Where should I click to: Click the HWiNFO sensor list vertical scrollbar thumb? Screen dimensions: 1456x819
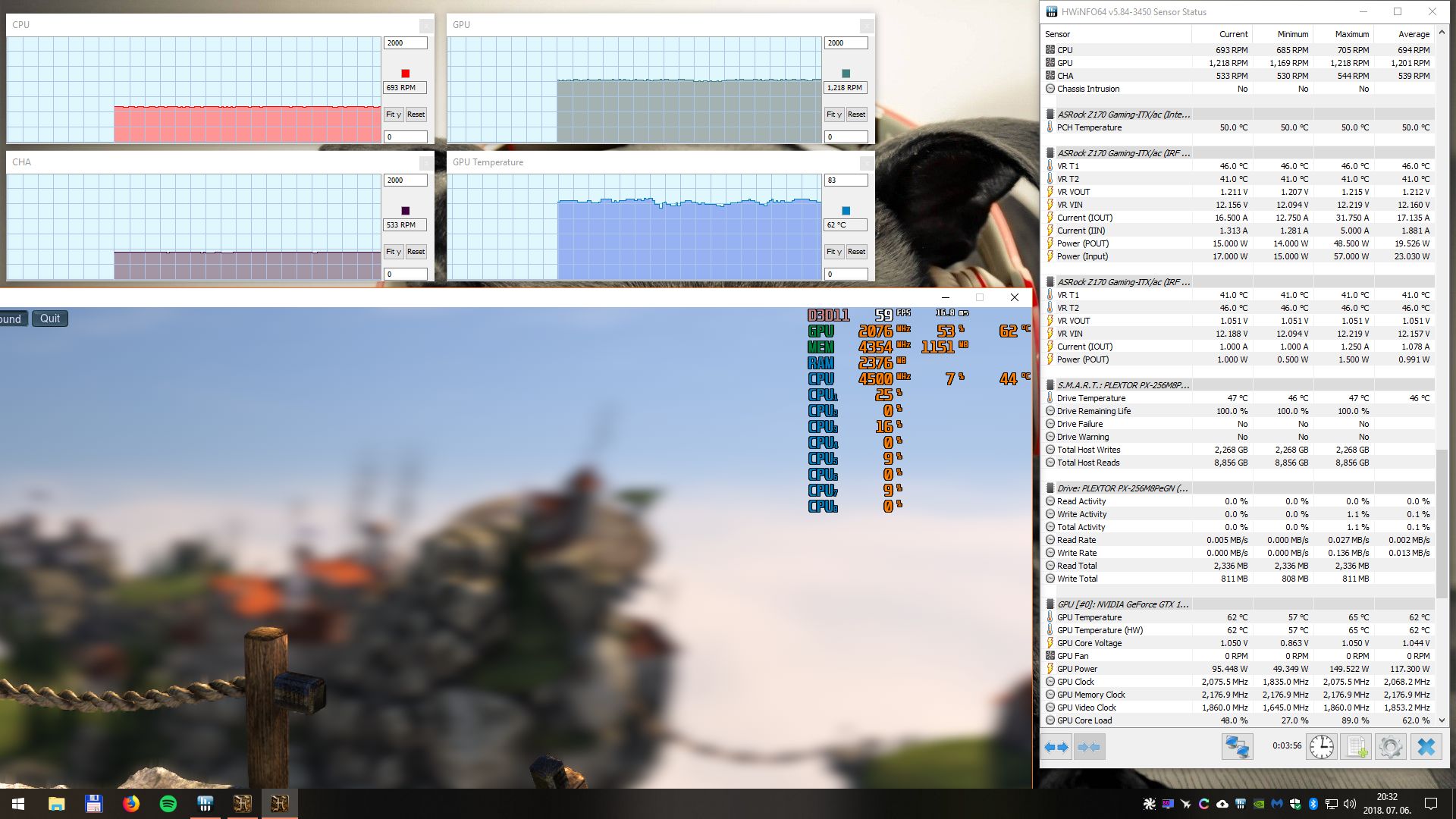tap(1442, 523)
